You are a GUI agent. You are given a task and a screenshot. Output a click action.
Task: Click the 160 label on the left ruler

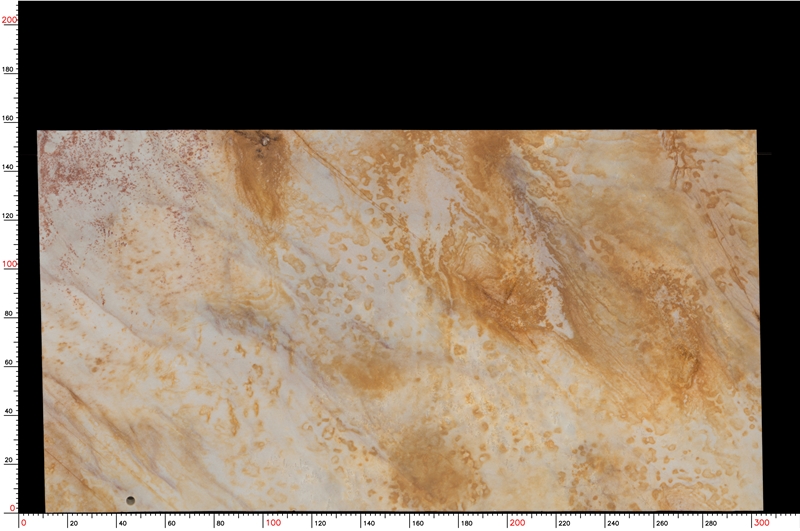point(8,118)
